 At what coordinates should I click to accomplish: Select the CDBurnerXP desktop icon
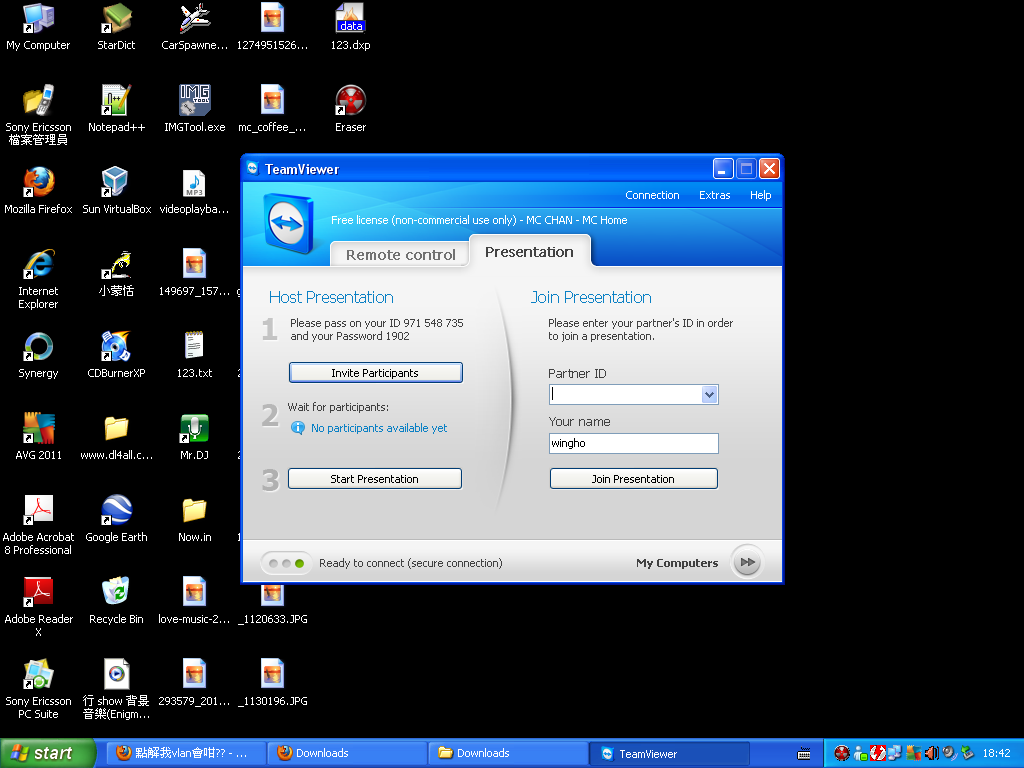point(116,347)
